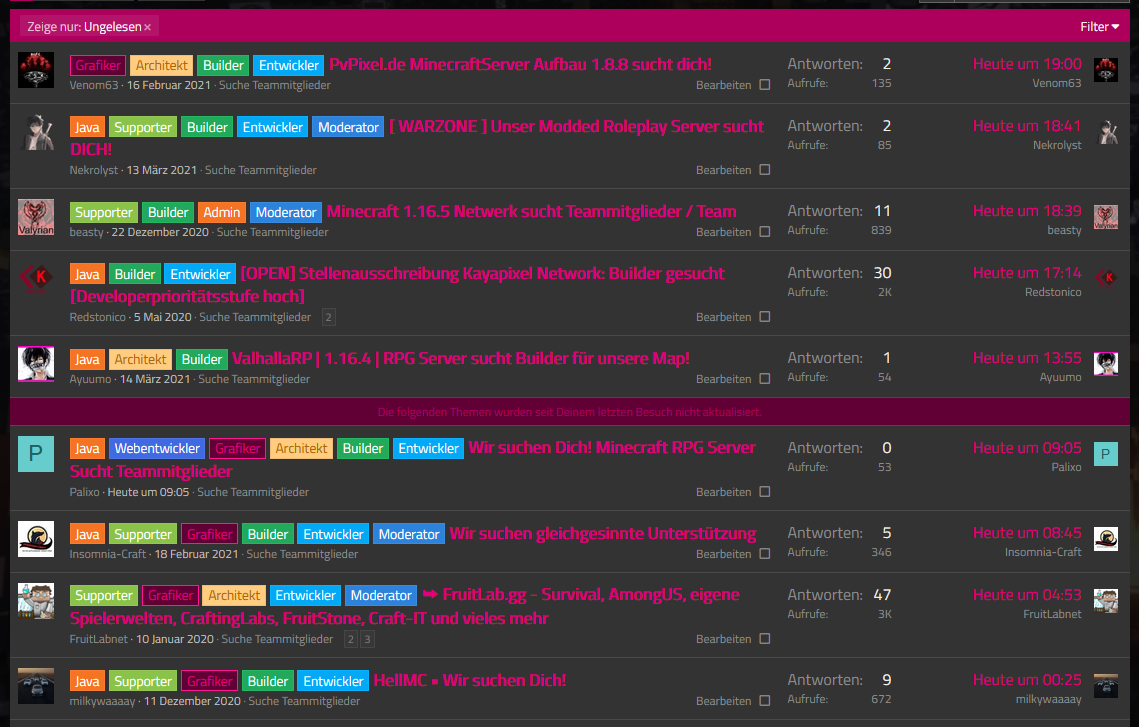Click Bearbeiten in PvPixel.de row
The height and width of the screenshot is (727, 1139).
point(723,85)
